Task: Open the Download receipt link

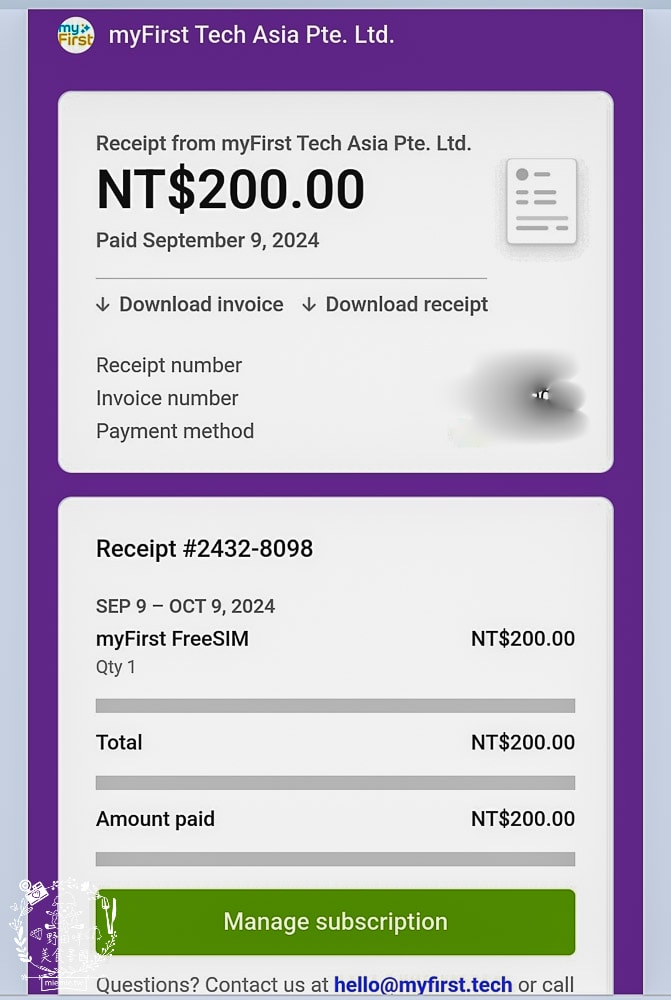Action: point(406,304)
